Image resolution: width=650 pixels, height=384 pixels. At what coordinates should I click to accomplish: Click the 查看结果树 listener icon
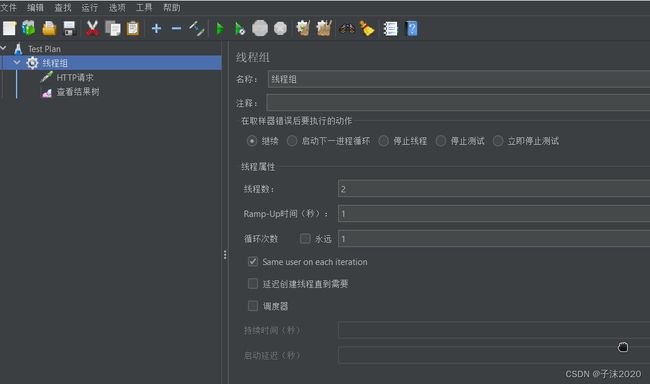(x=47, y=92)
